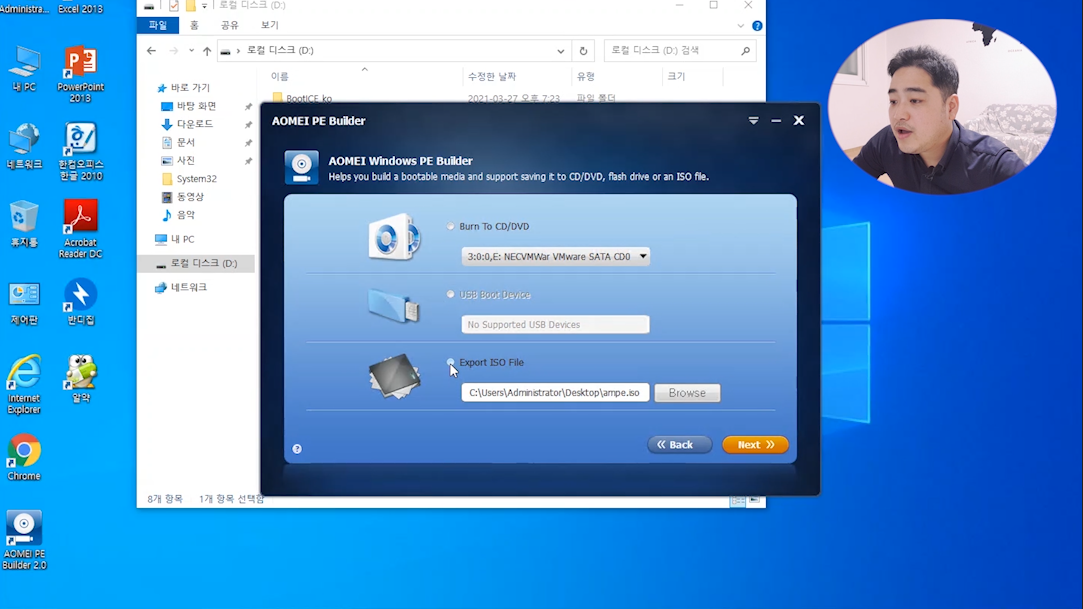Go back in File Explorer navigation

click(x=151, y=50)
